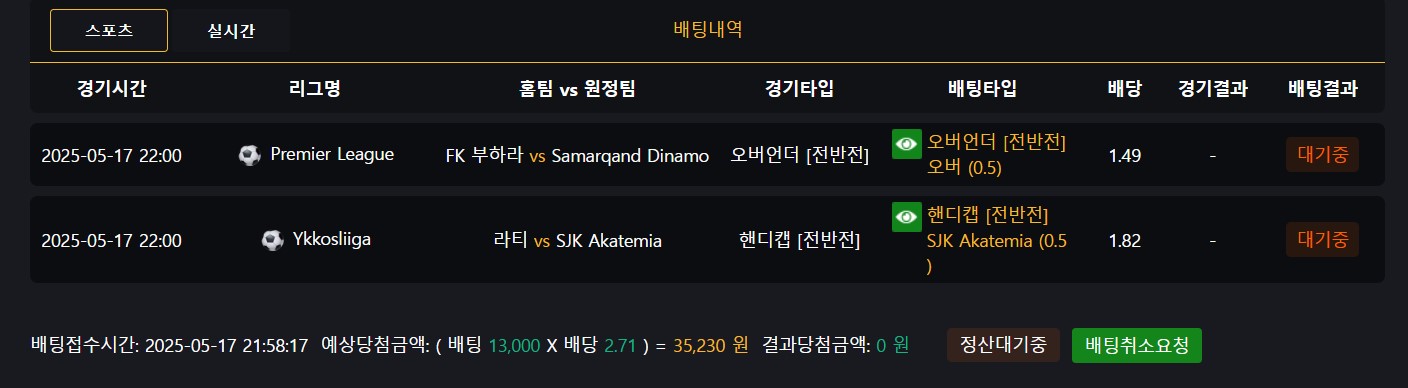Click the soccer ball icon beside Premier League
Viewport: 1408px width, 388px height.
point(249,155)
